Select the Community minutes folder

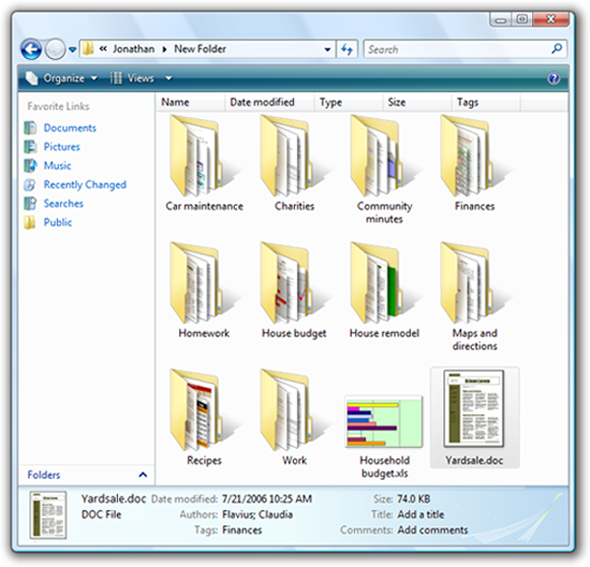click(385, 169)
